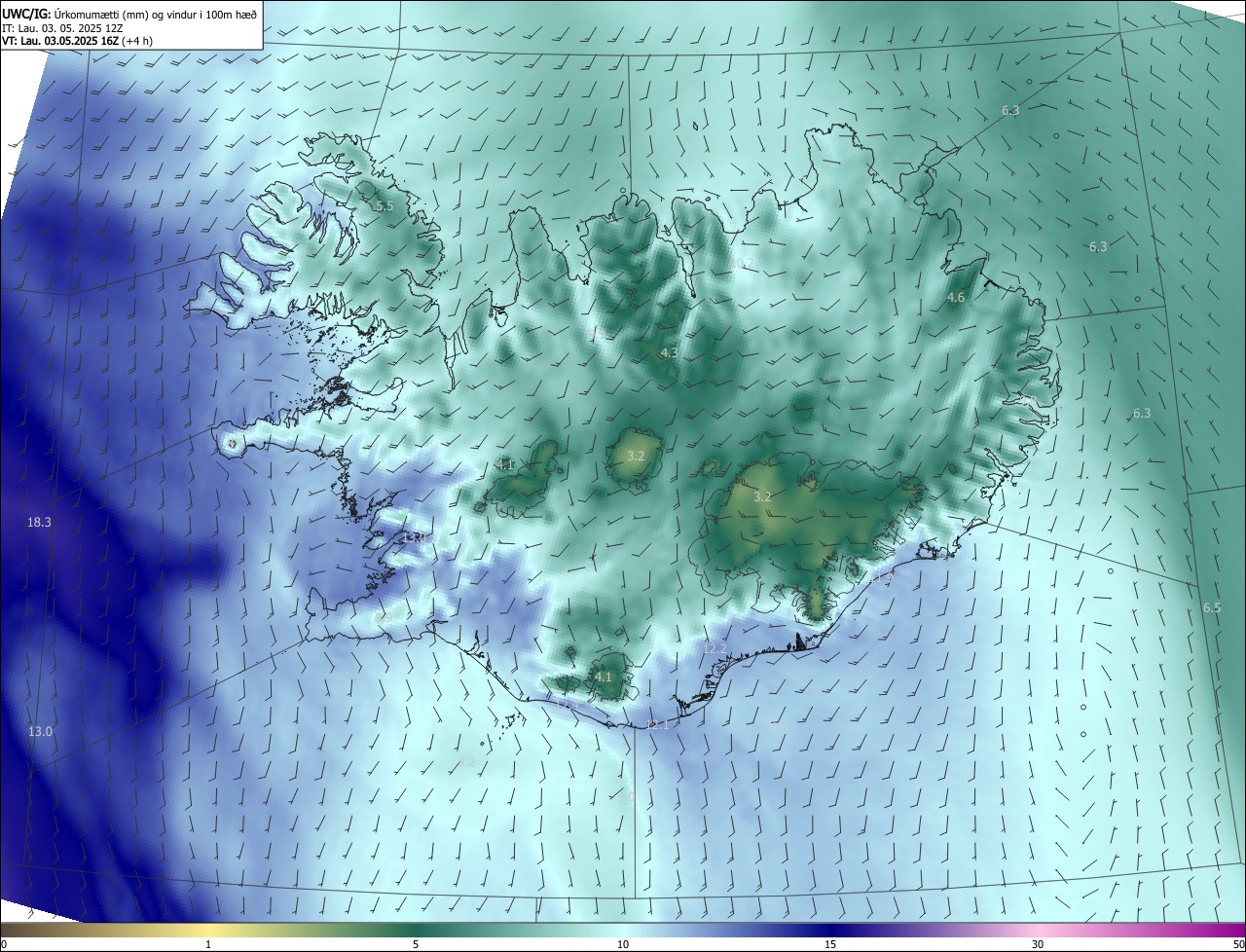Click the color scale tick labeled 0
Screen dimensions: 1246x952
(x=3, y=944)
